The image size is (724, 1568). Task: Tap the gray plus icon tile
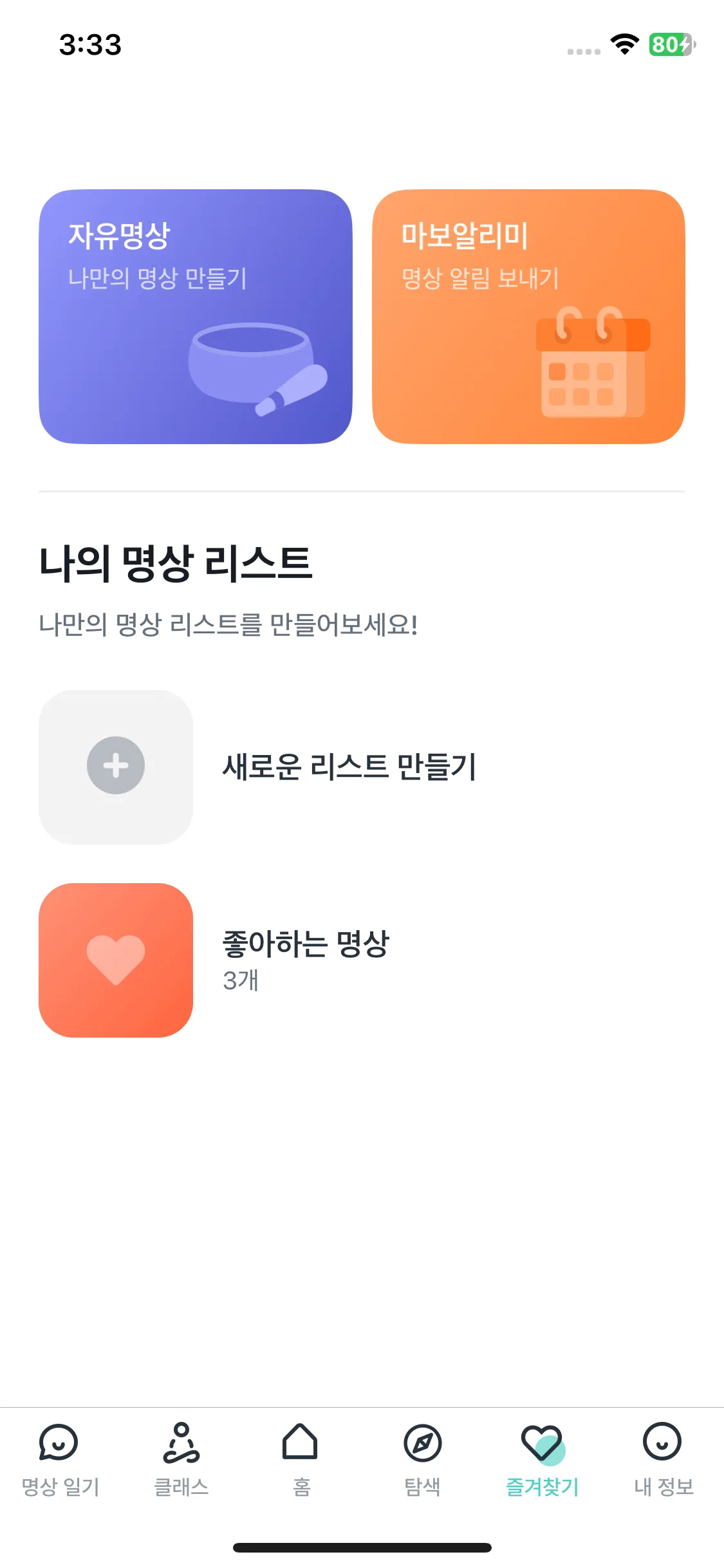[116, 767]
